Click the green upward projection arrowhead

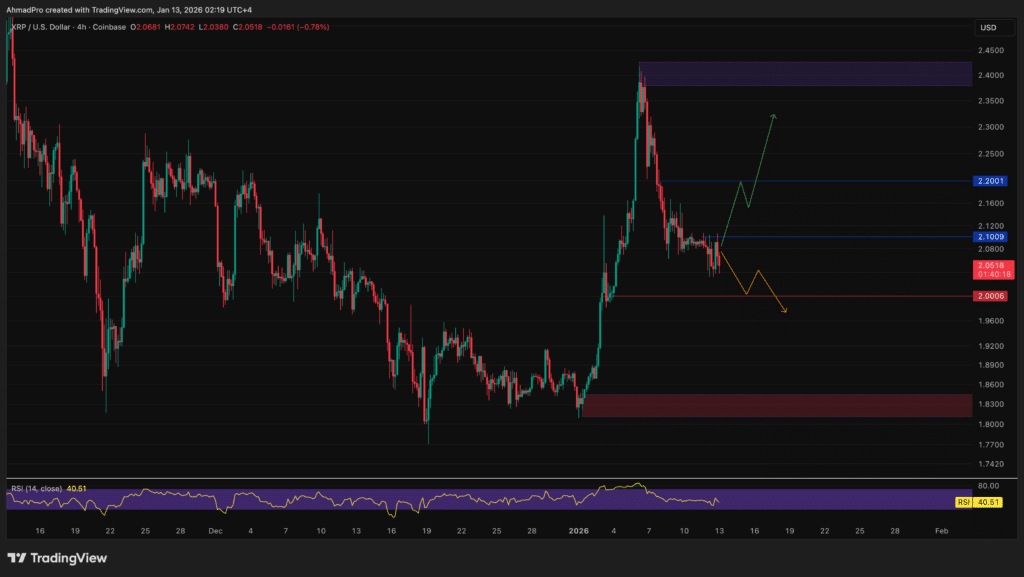(773, 117)
